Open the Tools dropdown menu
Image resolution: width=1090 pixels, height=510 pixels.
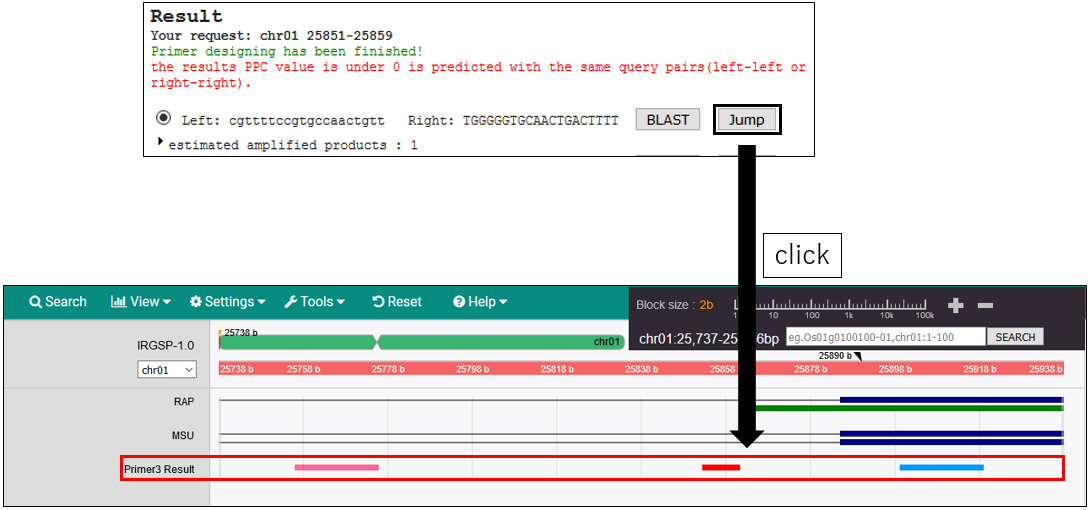pos(314,302)
